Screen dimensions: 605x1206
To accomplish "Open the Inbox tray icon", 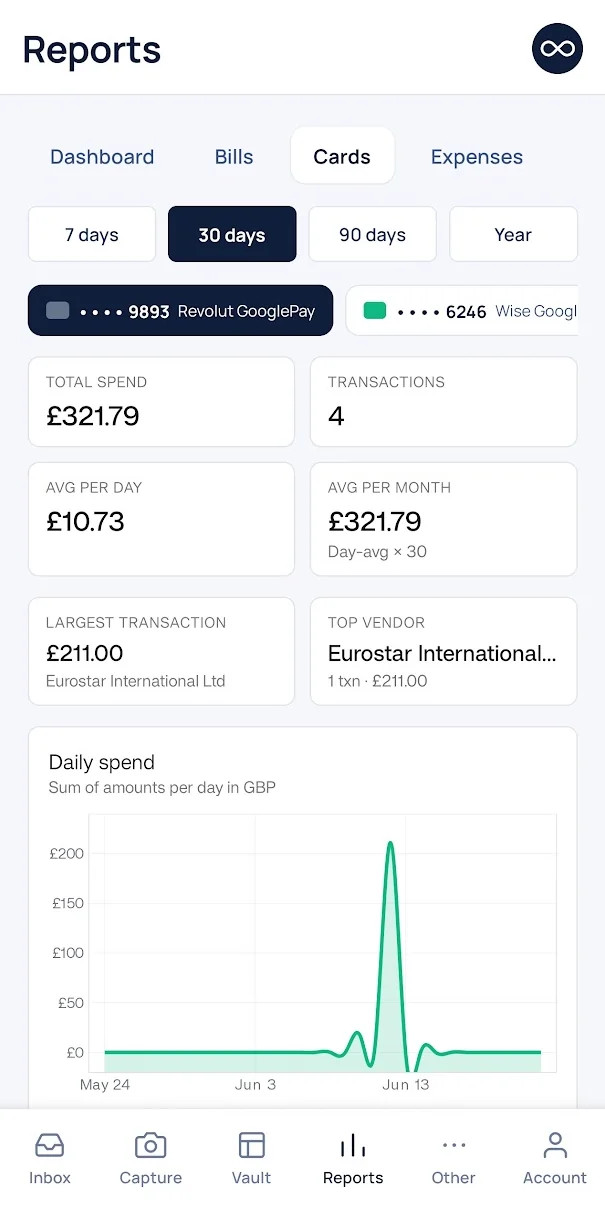I will 50,1145.
